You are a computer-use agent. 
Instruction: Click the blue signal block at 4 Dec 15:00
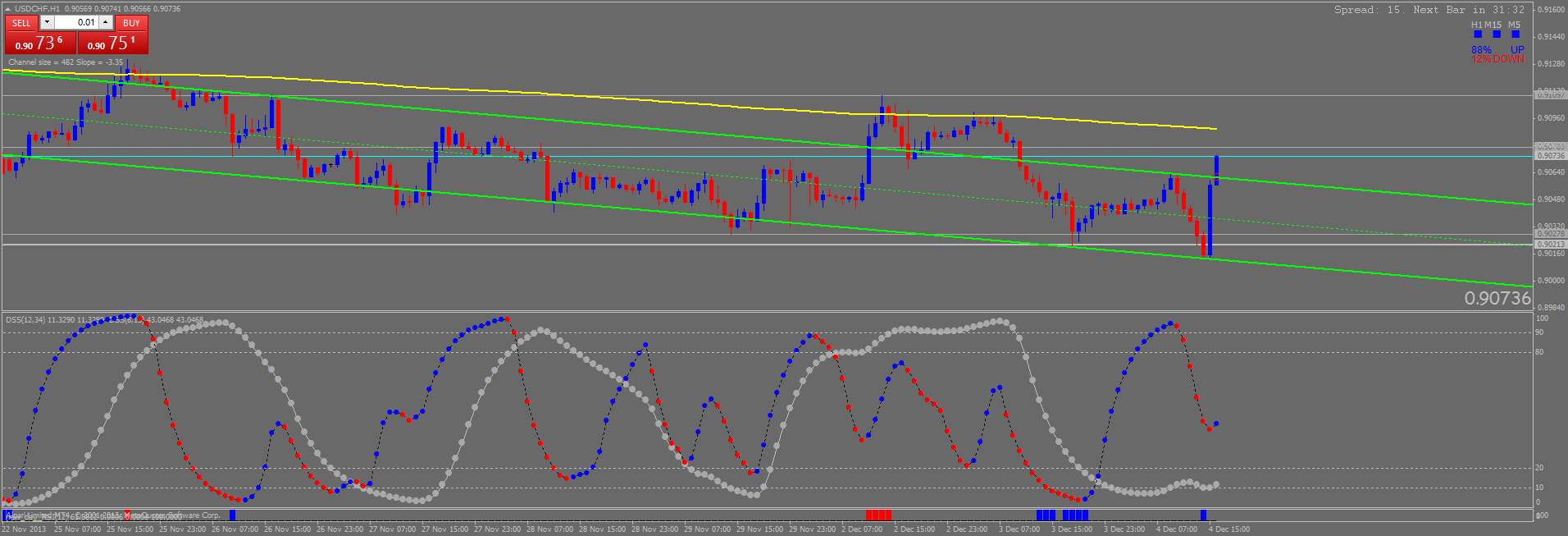click(x=1203, y=515)
